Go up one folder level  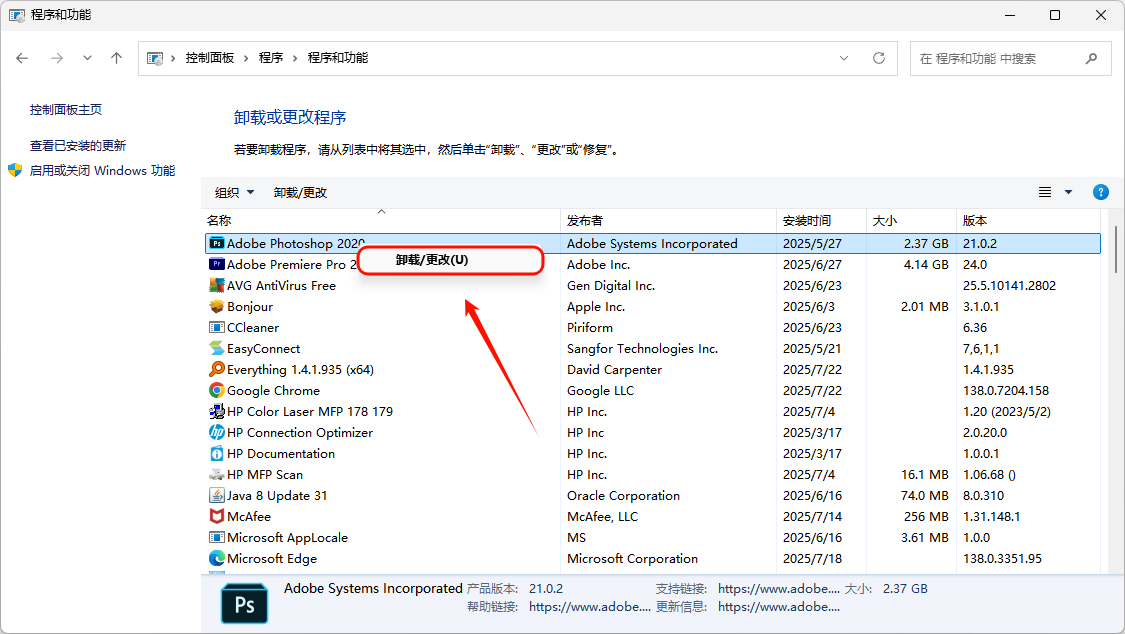pos(116,58)
